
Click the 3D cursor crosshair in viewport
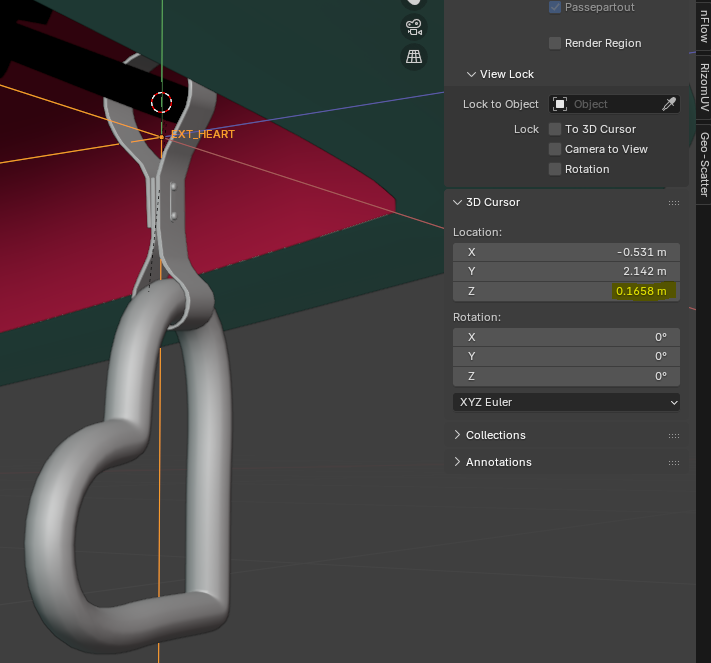point(162,102)
